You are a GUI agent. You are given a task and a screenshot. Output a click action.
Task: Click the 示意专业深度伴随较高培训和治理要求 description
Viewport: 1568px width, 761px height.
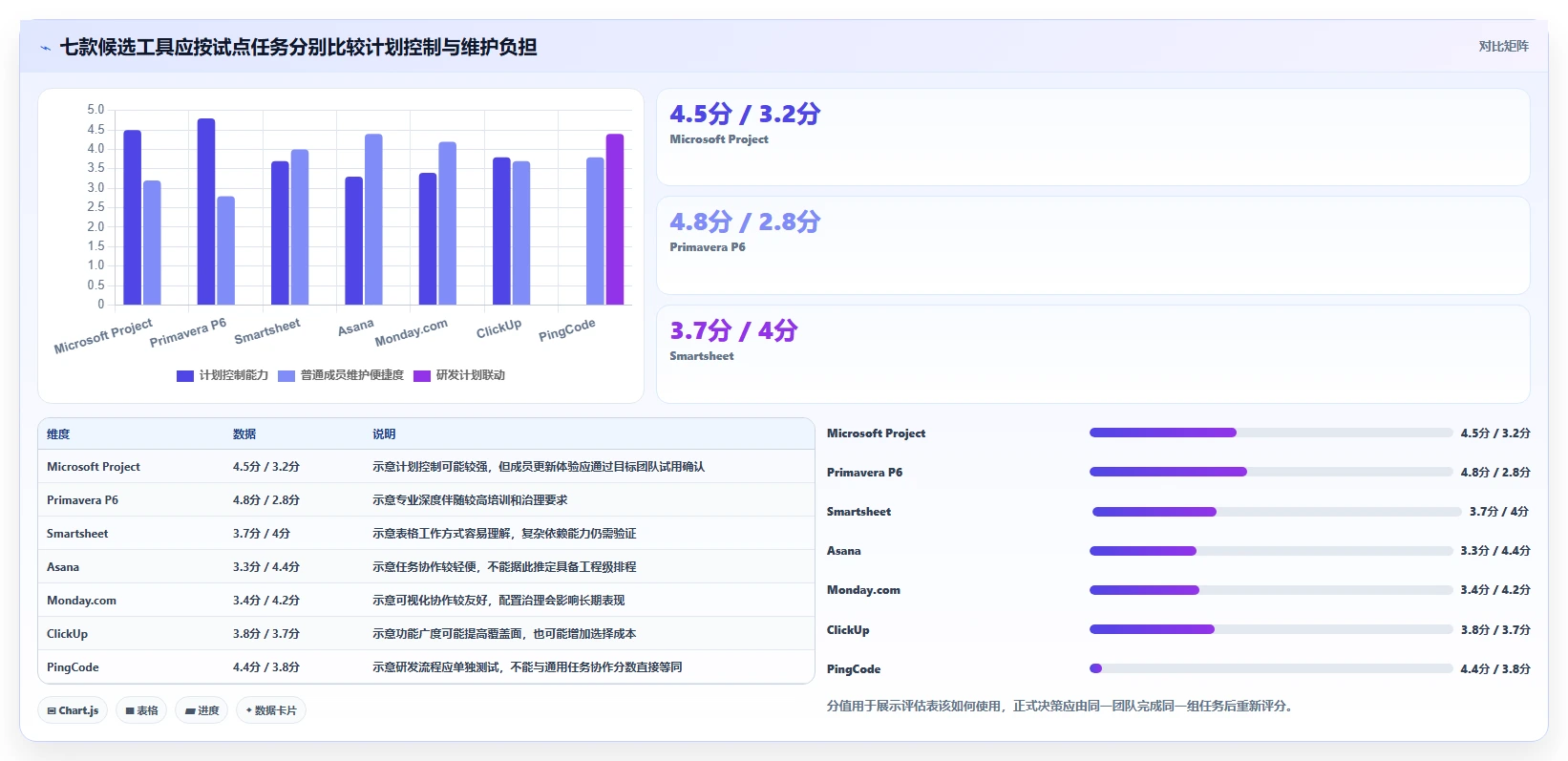[470, 500]
